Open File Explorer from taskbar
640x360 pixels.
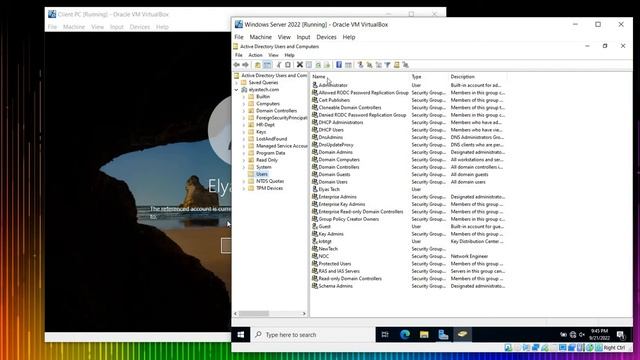point(424,335)
